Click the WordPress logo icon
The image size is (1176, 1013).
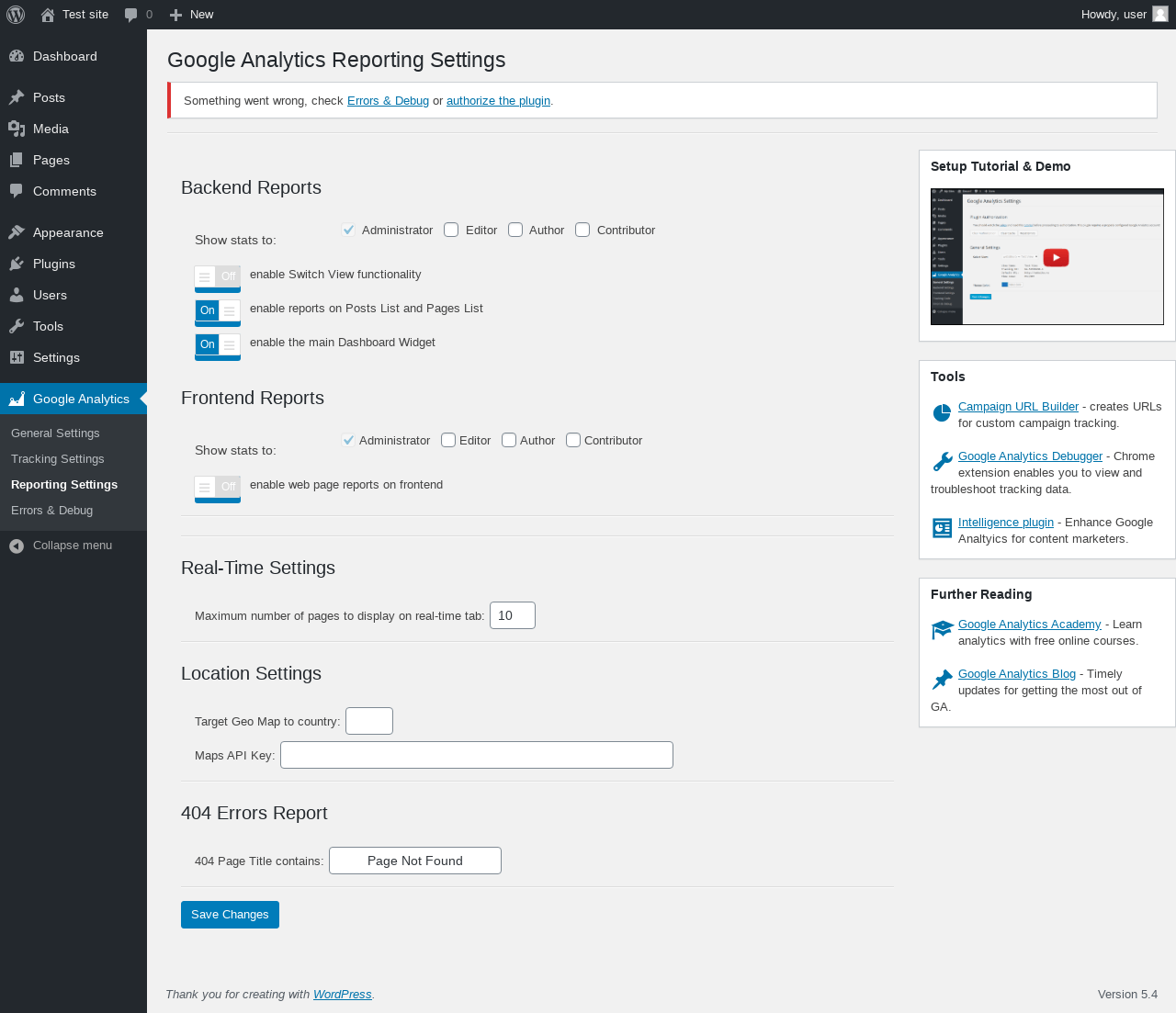[16, 15]
